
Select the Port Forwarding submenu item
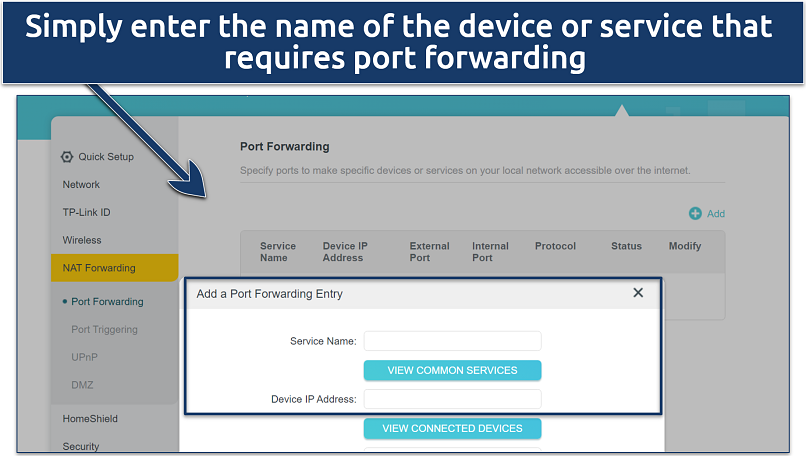coord(107,302)
